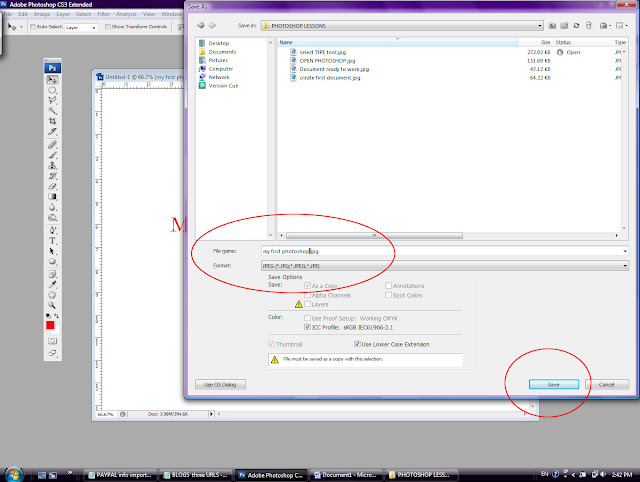Open the Views menu dropdown in Save As
Viewport: 640px width, 482px height.
coord(622,25)
